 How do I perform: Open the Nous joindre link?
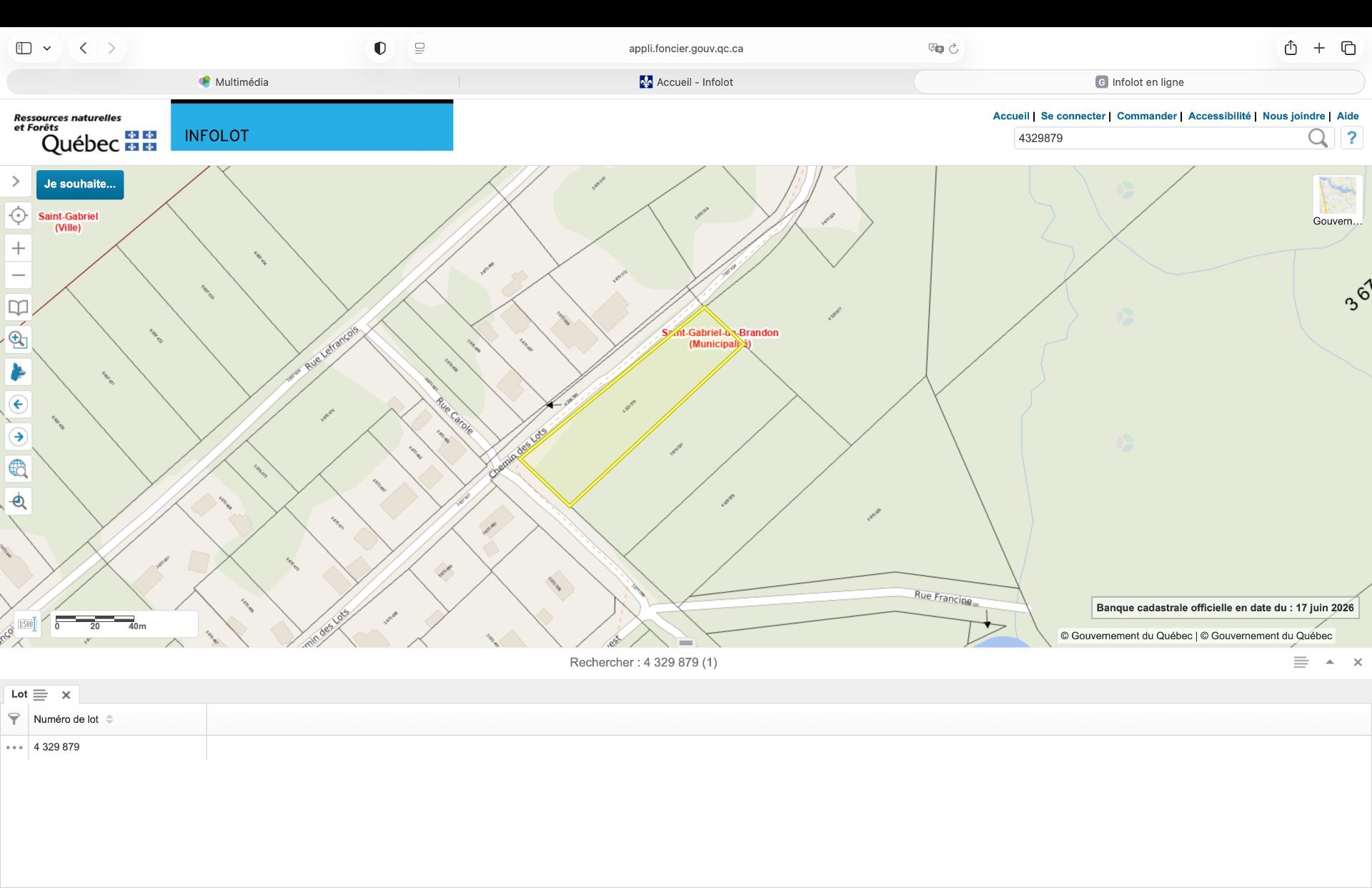click(1293, 116)
